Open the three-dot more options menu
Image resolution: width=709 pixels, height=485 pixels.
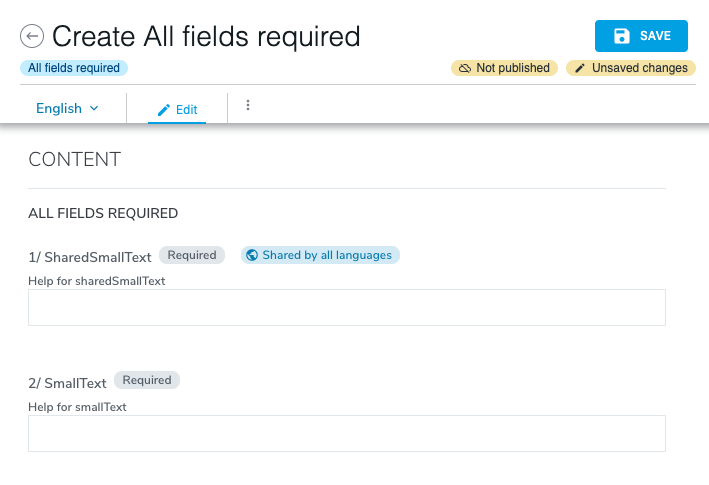click(248, 105)
